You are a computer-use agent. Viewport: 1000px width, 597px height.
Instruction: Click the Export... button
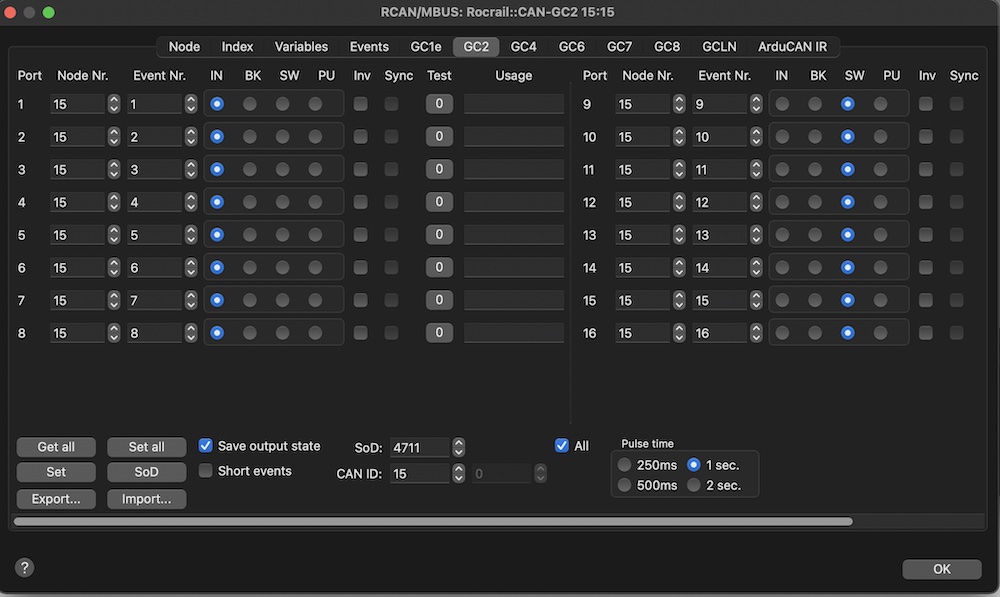(56, 498)
